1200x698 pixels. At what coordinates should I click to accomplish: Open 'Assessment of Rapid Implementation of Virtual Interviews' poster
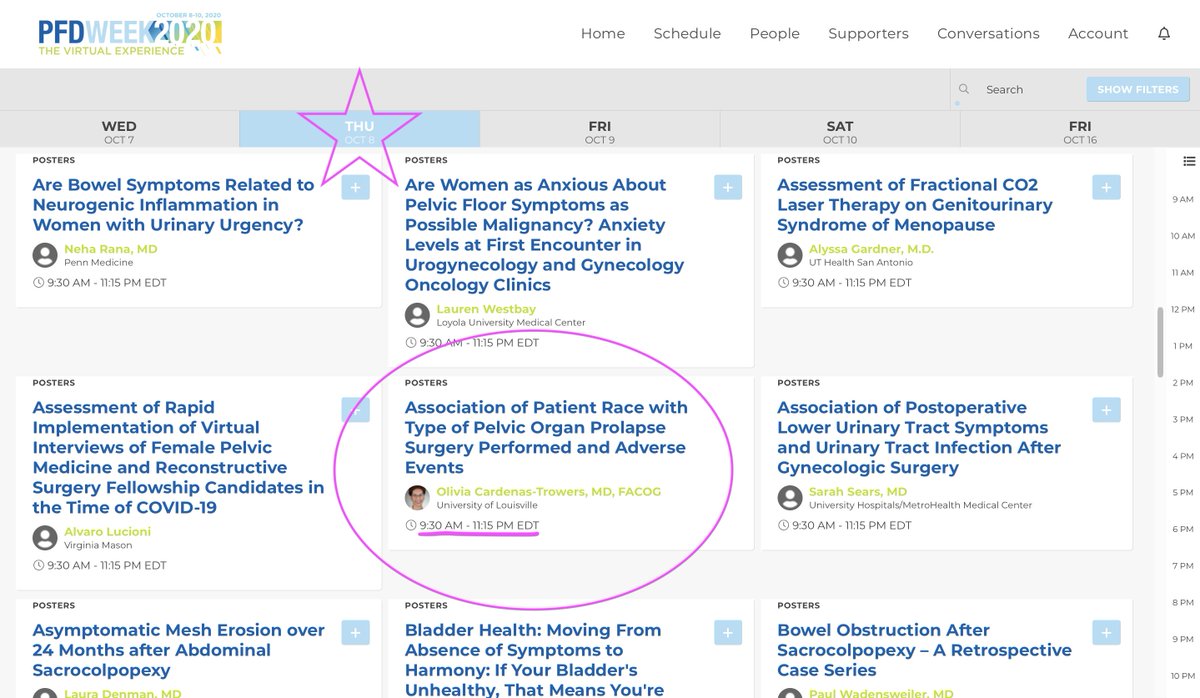178,457
